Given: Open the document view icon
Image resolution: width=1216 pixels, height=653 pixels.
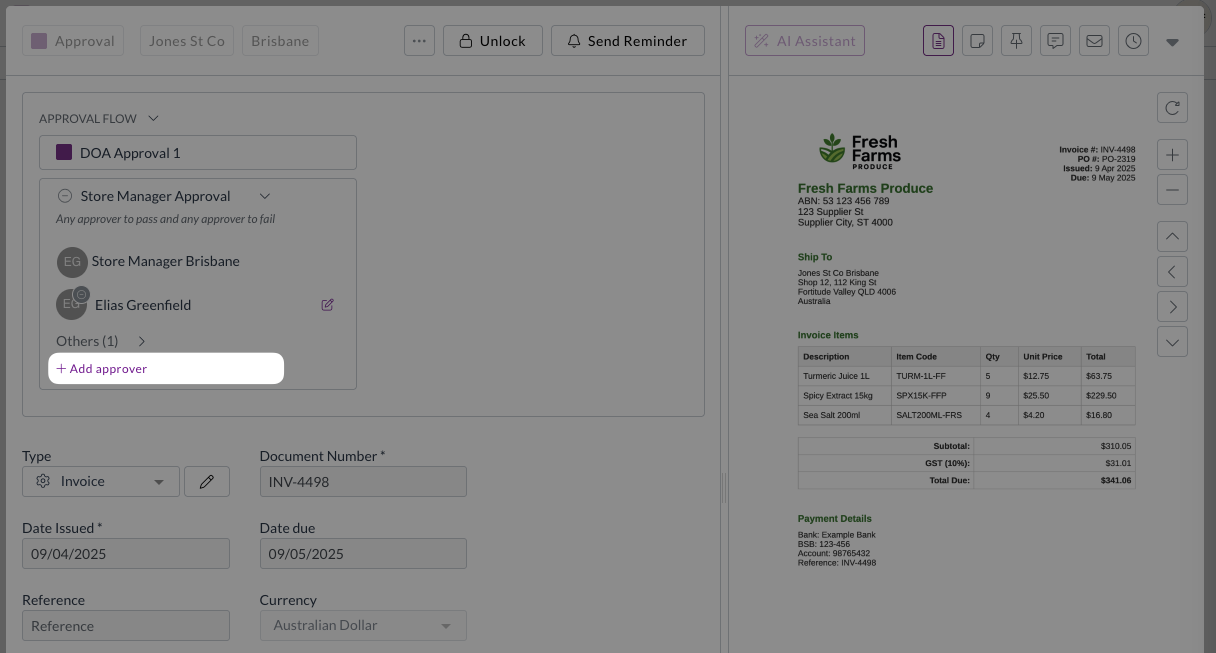Looking at the screenshot, I should (x=938, y=41).
